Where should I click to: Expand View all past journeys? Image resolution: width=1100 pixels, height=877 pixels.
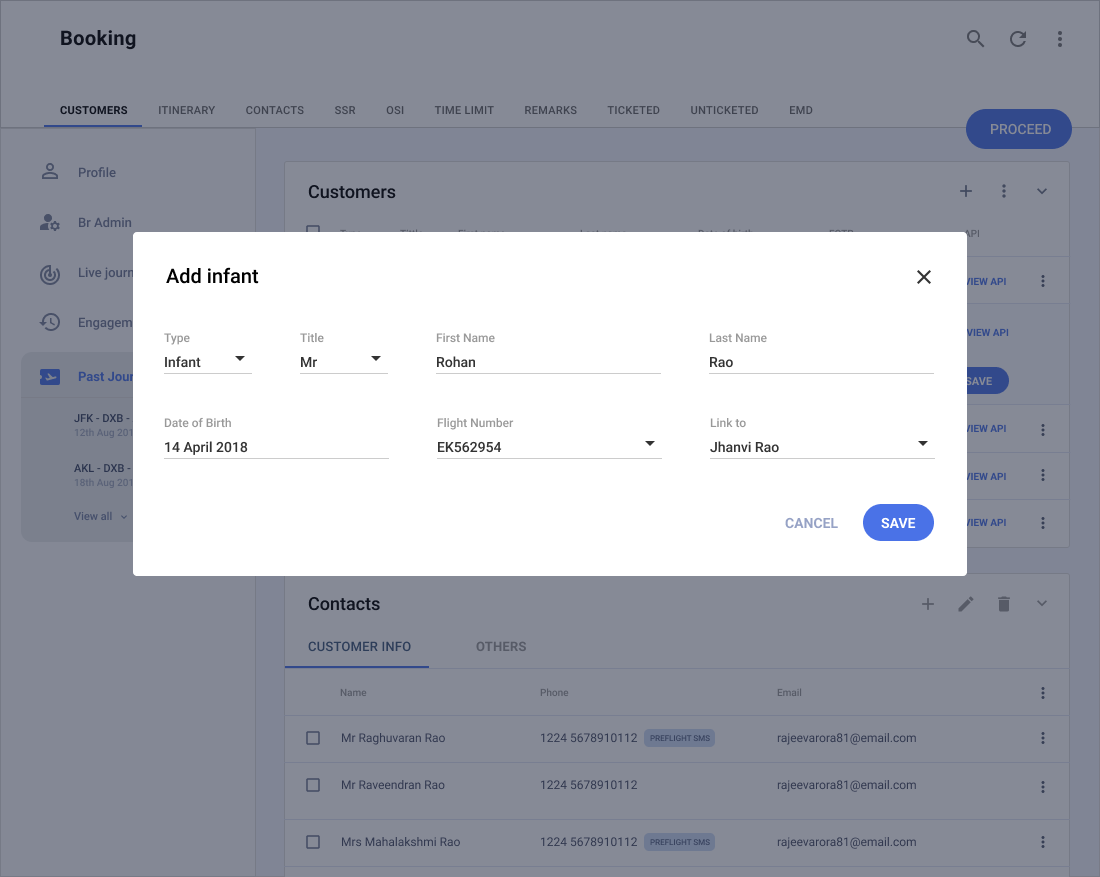[101, 516]
